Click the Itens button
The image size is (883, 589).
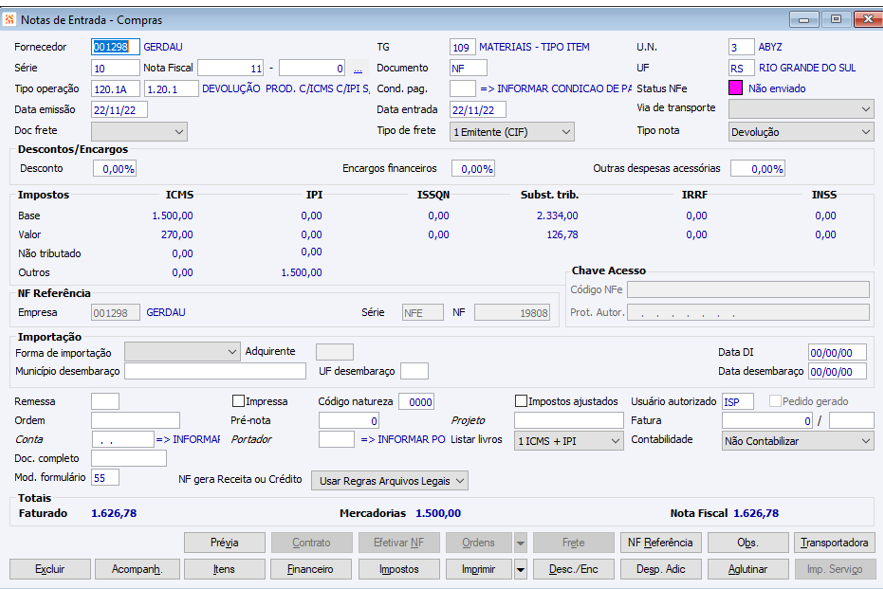point(224,569)
